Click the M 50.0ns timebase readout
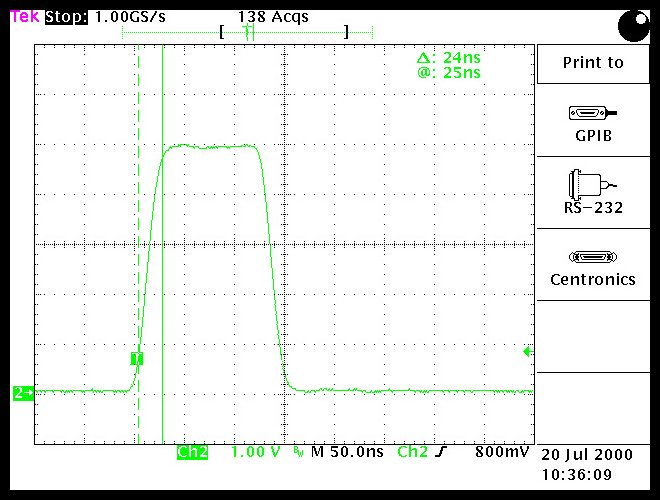This screenshot has height=500, width=660. [x=347, y=452]
